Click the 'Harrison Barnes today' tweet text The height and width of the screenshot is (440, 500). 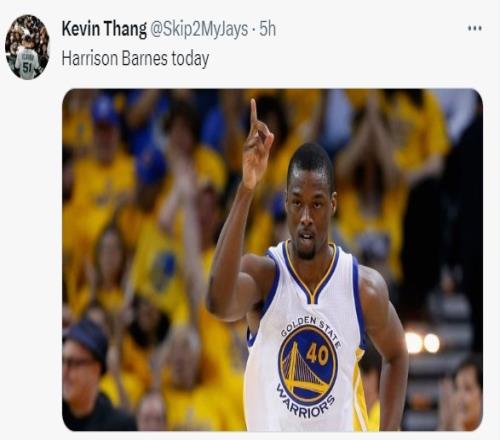(x=135, y=59)
